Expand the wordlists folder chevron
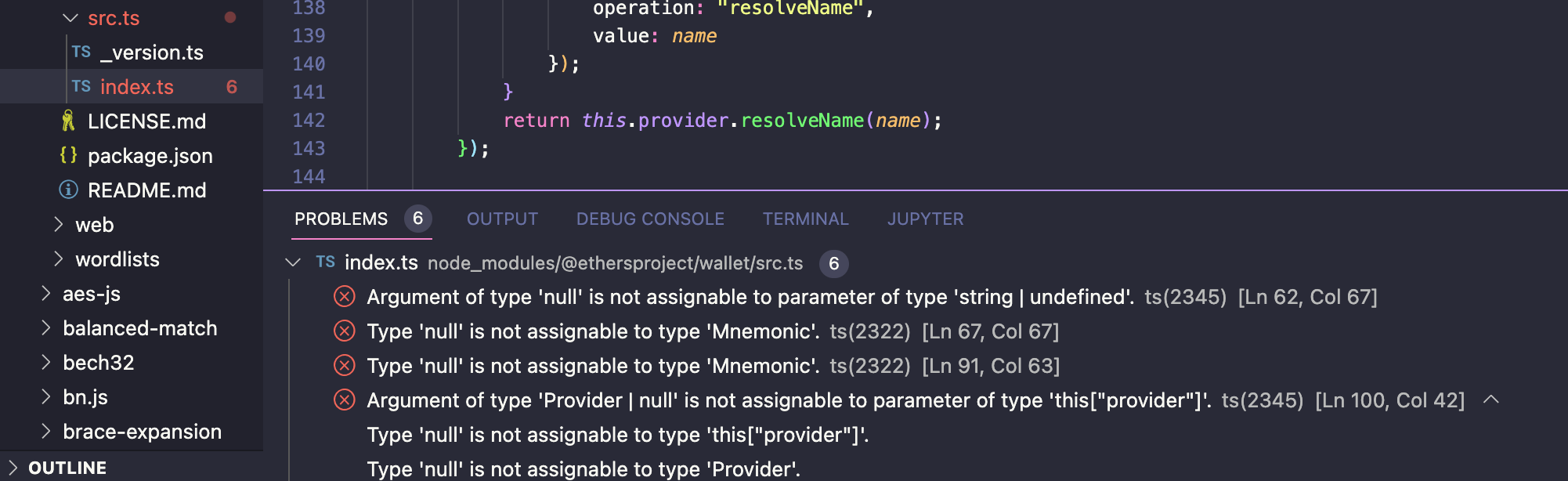 [58, 259]
